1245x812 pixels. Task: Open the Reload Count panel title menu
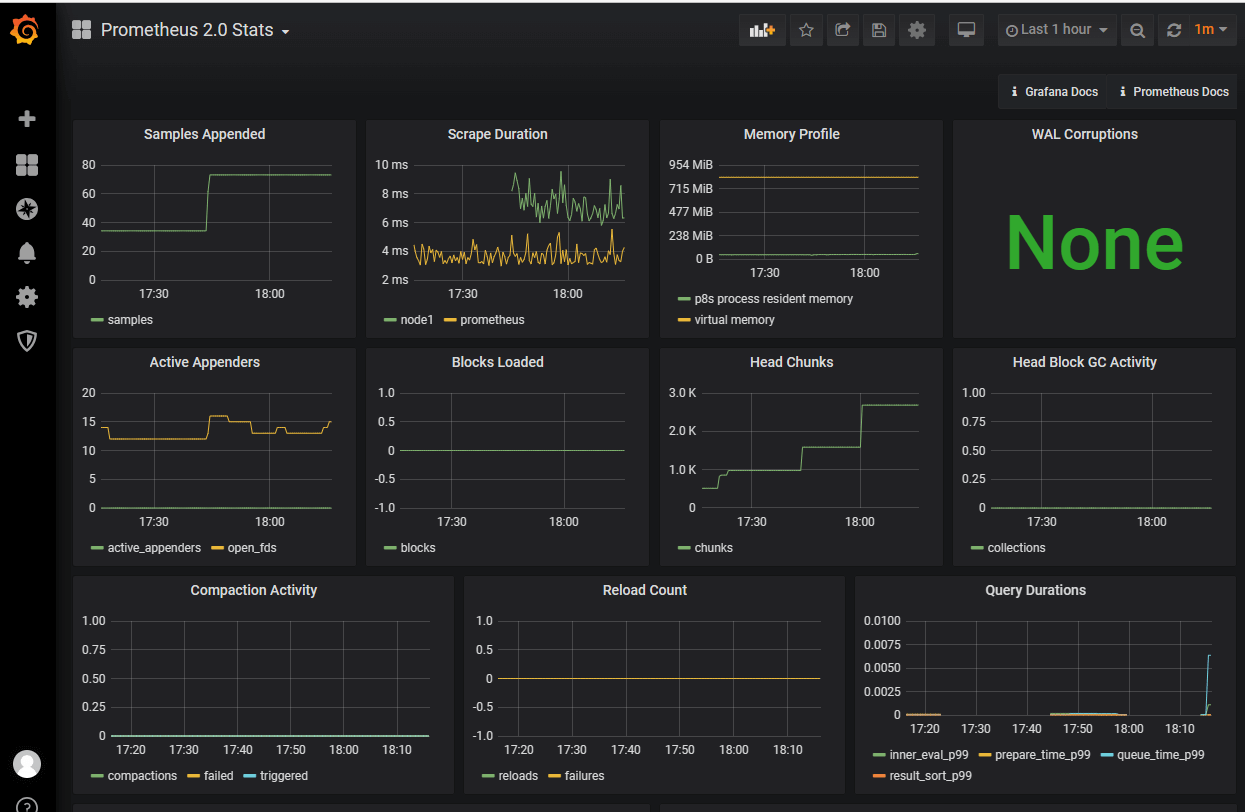point(644,590)
